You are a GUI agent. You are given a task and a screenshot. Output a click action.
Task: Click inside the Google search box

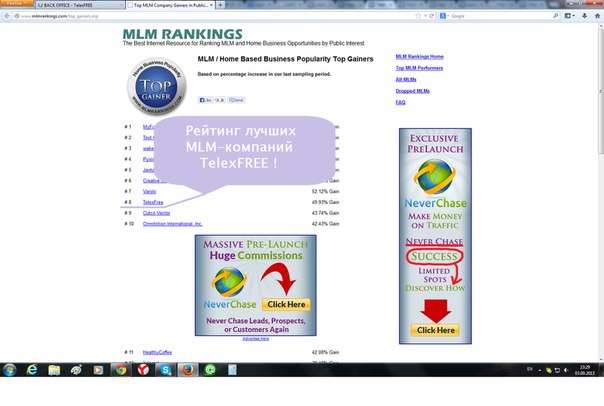click(x=501, y=16)
